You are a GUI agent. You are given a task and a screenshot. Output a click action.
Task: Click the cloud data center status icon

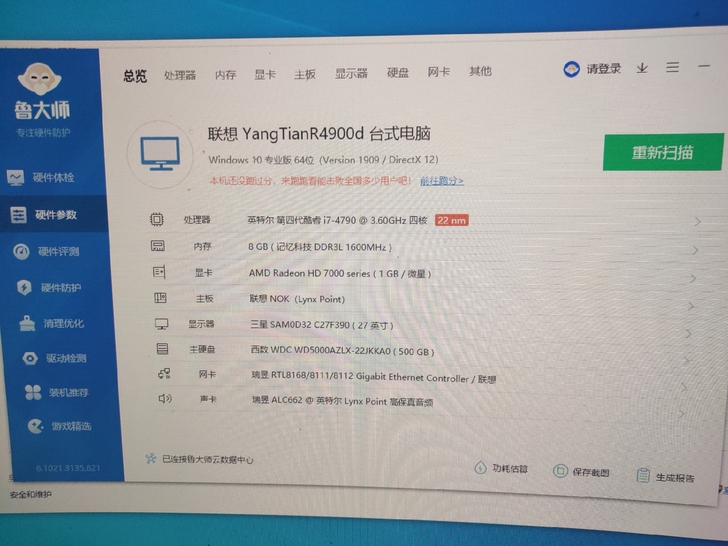(150, 459)
